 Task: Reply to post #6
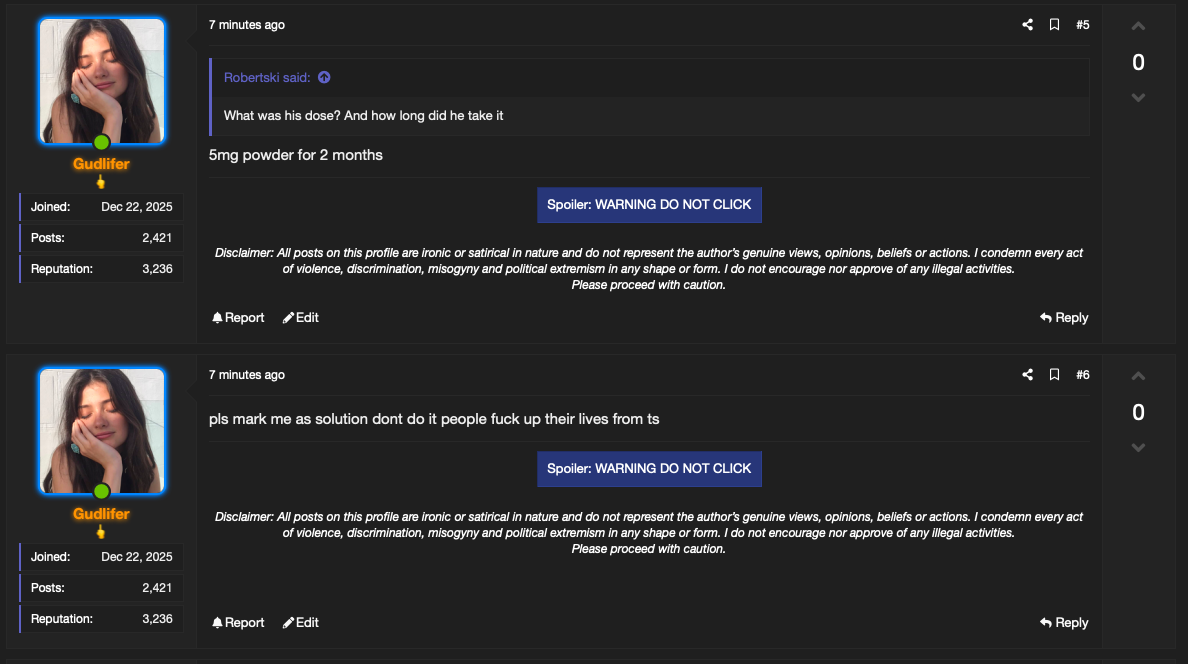click(1064, 622)
